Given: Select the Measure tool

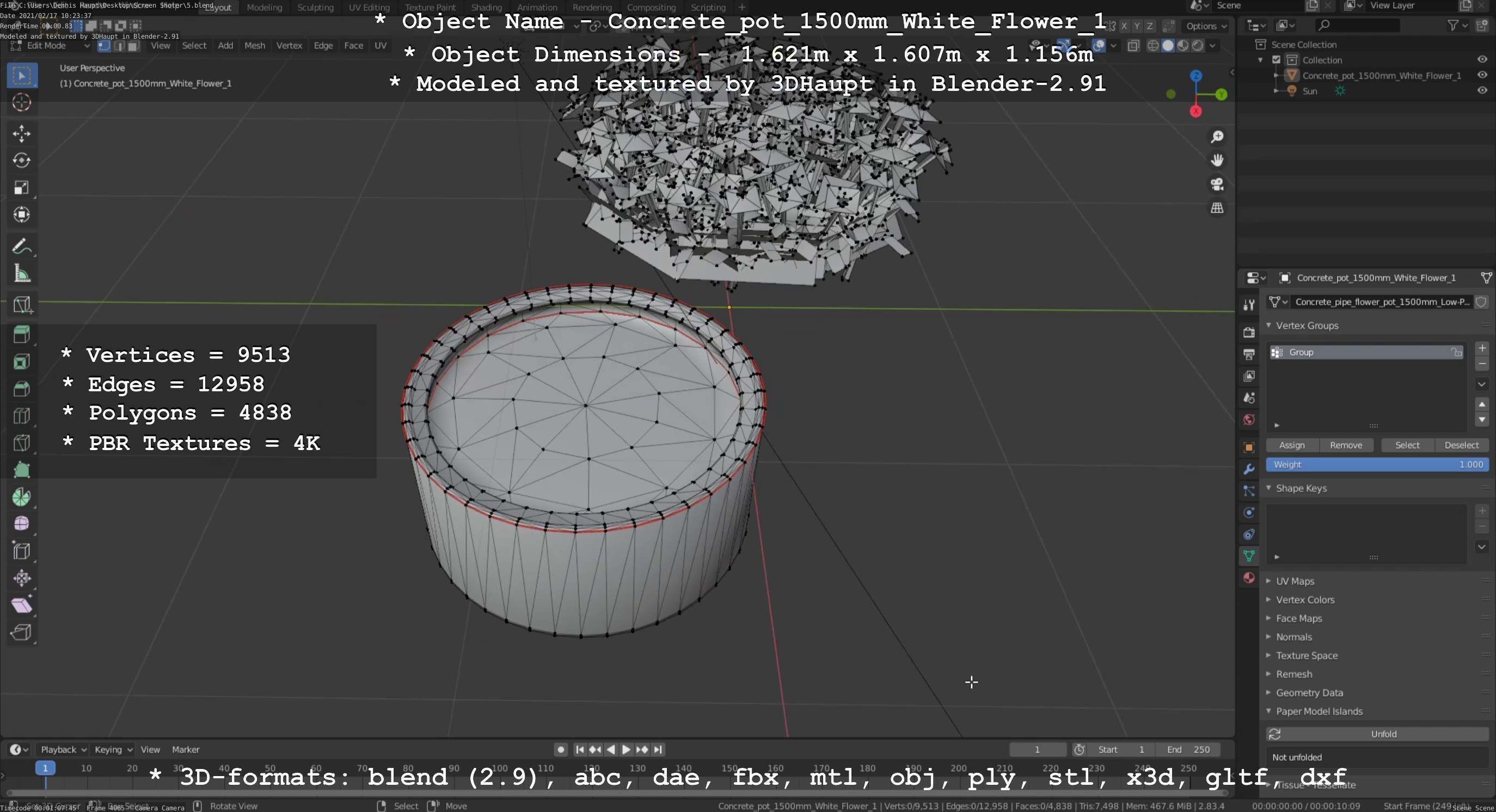Looking at the screenshot, I should (21, 273).
